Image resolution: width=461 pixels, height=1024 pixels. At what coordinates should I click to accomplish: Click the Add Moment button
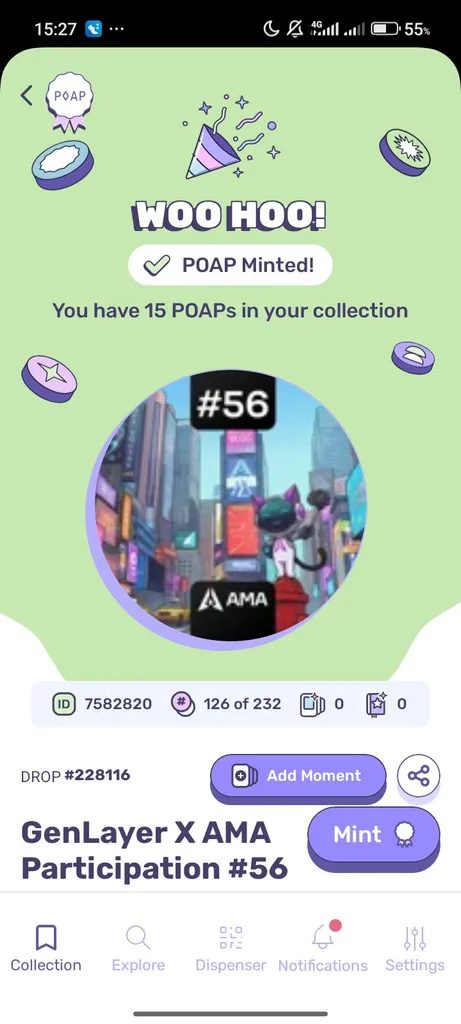tap(298, 776)
